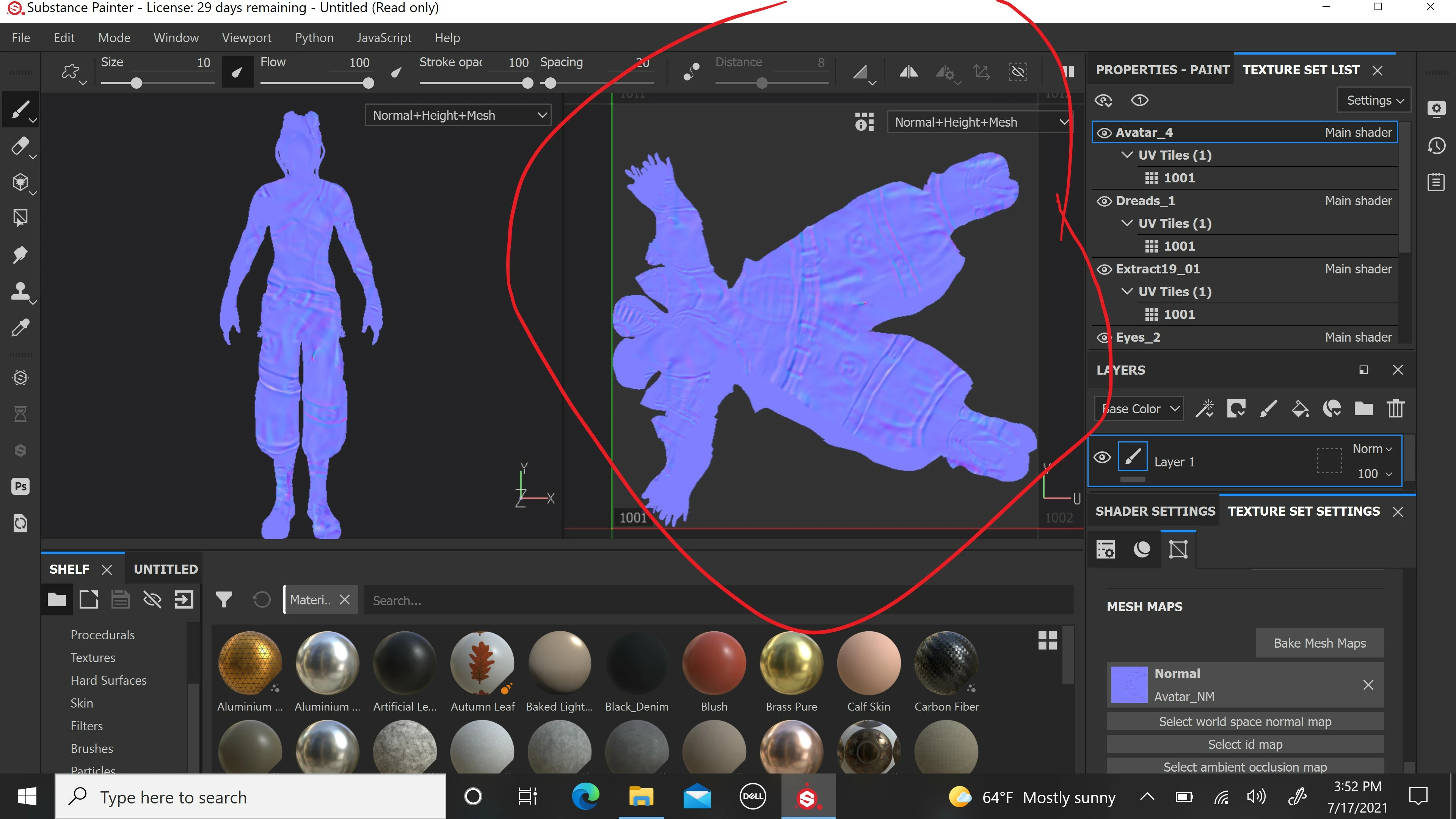
Task: Collapse UV Tiles under Avatar_4
Action: tap(1127, 154)
